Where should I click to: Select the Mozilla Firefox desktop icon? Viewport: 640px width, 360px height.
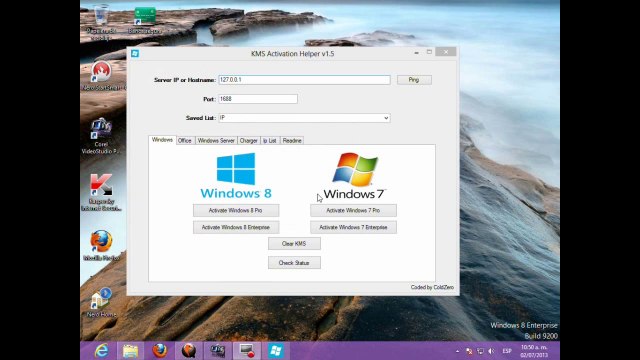point(101,245)
